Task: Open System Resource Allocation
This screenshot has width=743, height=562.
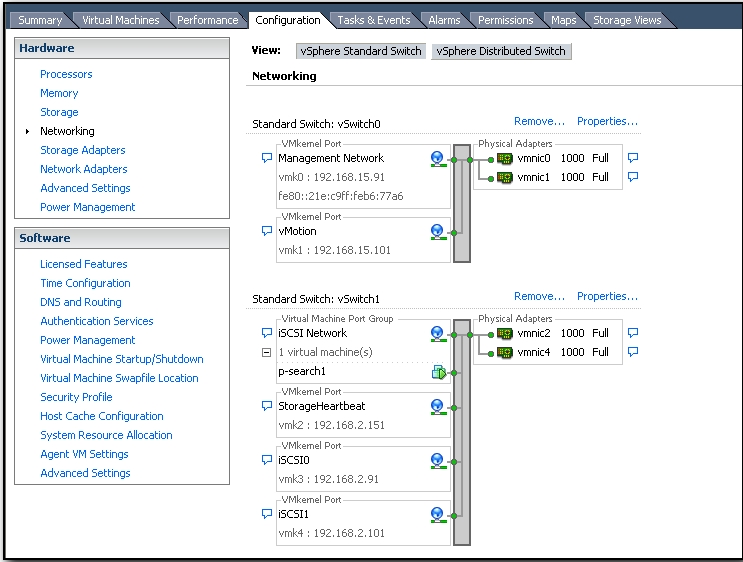Action: 107,435
